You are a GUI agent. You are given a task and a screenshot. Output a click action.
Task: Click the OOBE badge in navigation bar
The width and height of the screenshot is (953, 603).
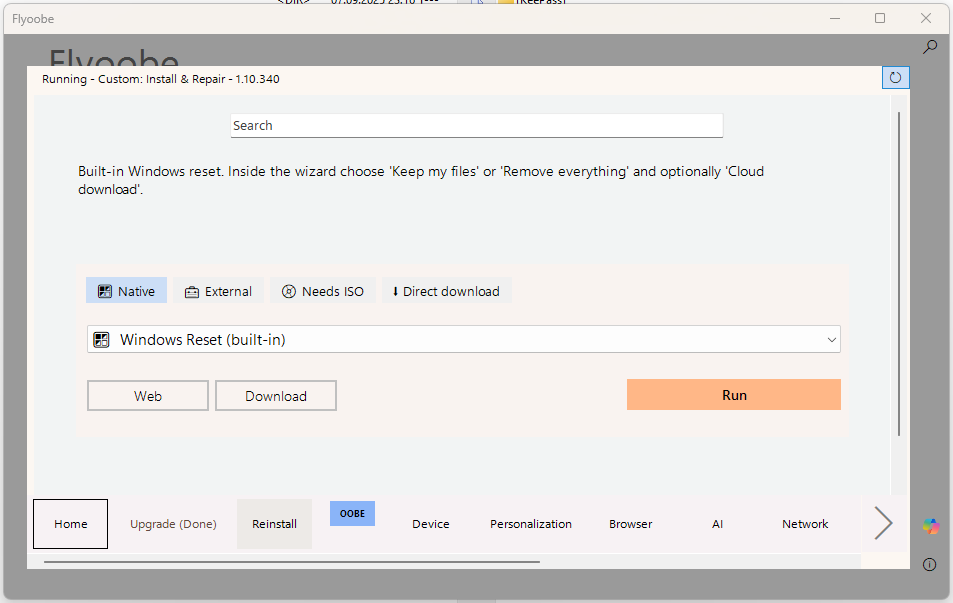coord(352,513)
